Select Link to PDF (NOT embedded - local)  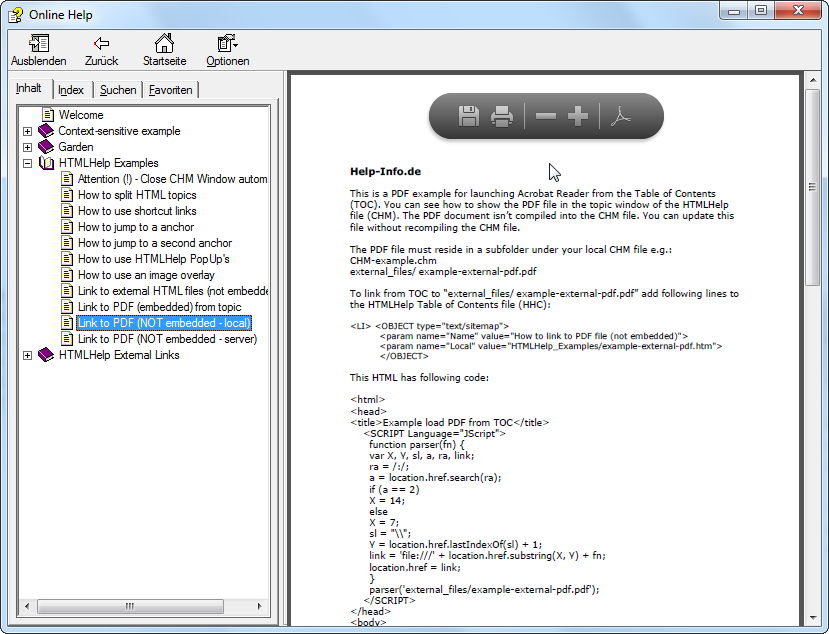coord(164,323)
